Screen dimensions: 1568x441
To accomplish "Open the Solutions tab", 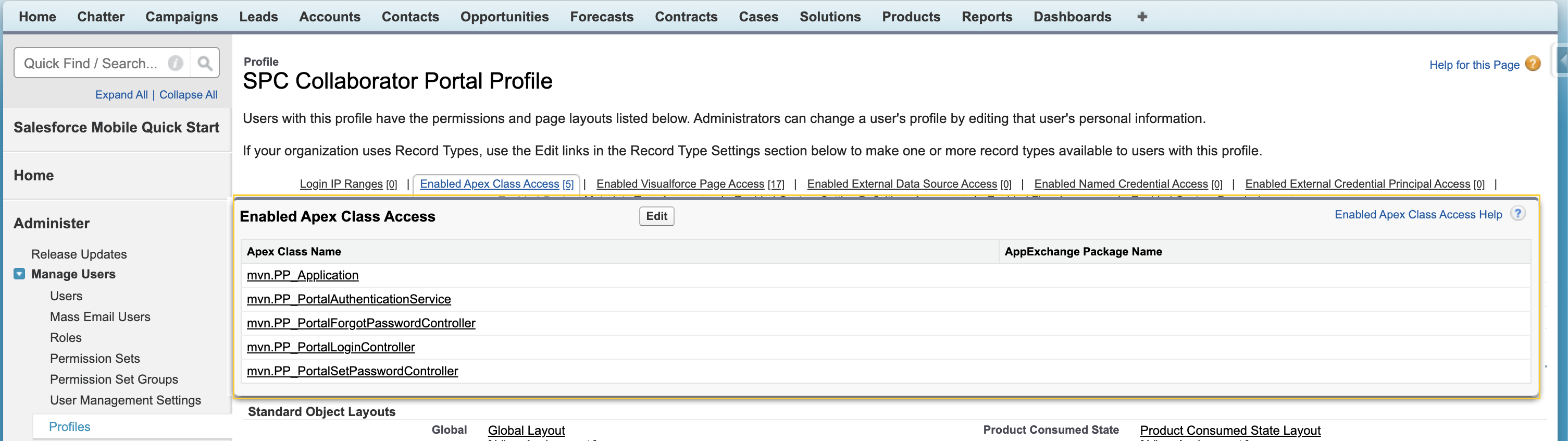I will coord(830,17).
